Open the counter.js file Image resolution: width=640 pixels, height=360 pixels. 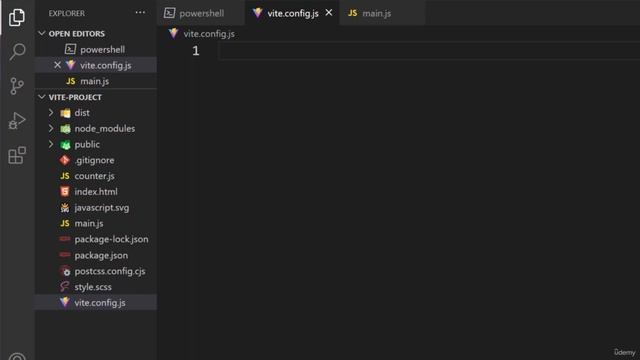pyautogui.click(x=96, y=176)
